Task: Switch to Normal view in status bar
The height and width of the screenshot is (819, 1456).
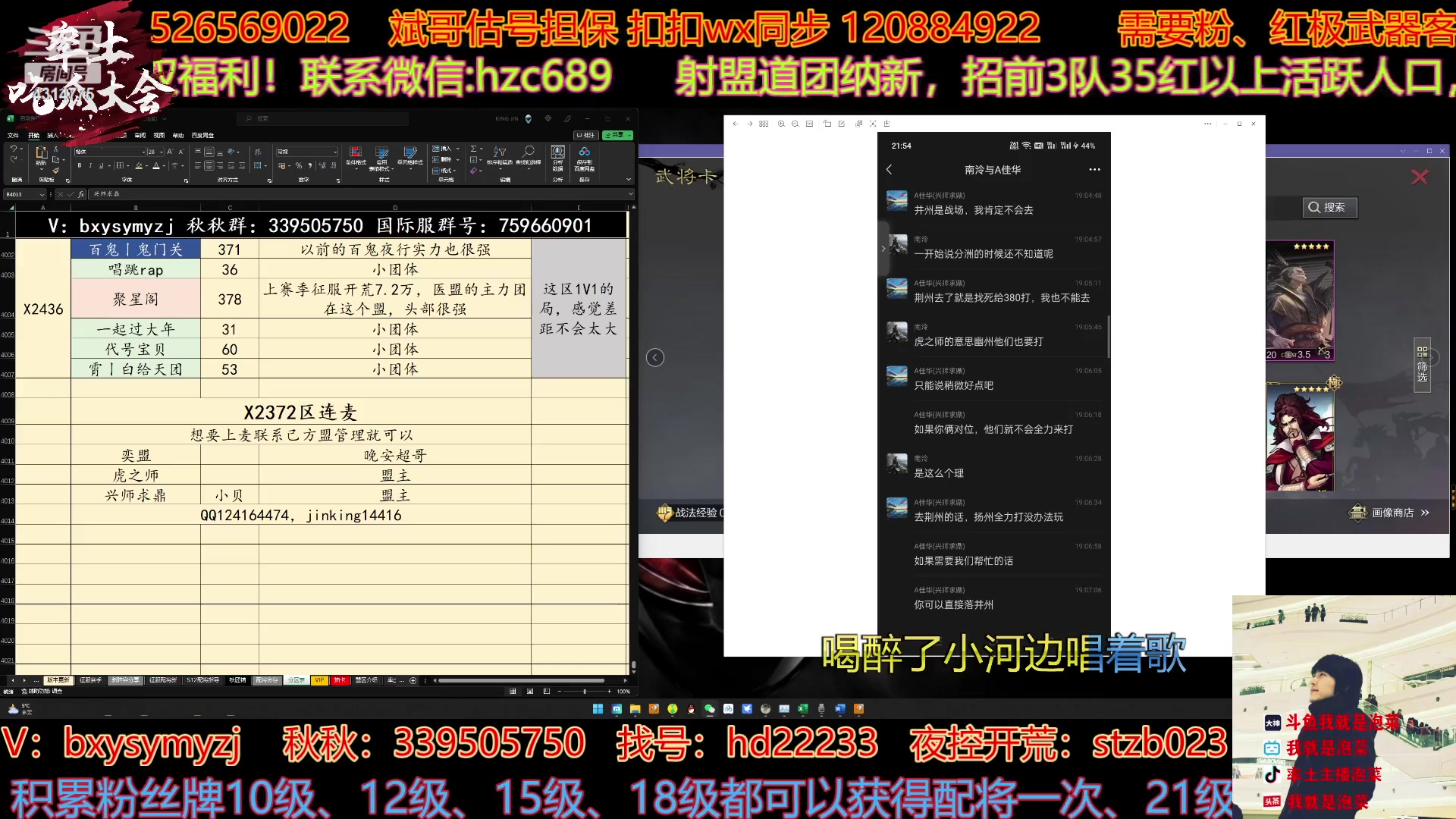Action: point(513,691)
